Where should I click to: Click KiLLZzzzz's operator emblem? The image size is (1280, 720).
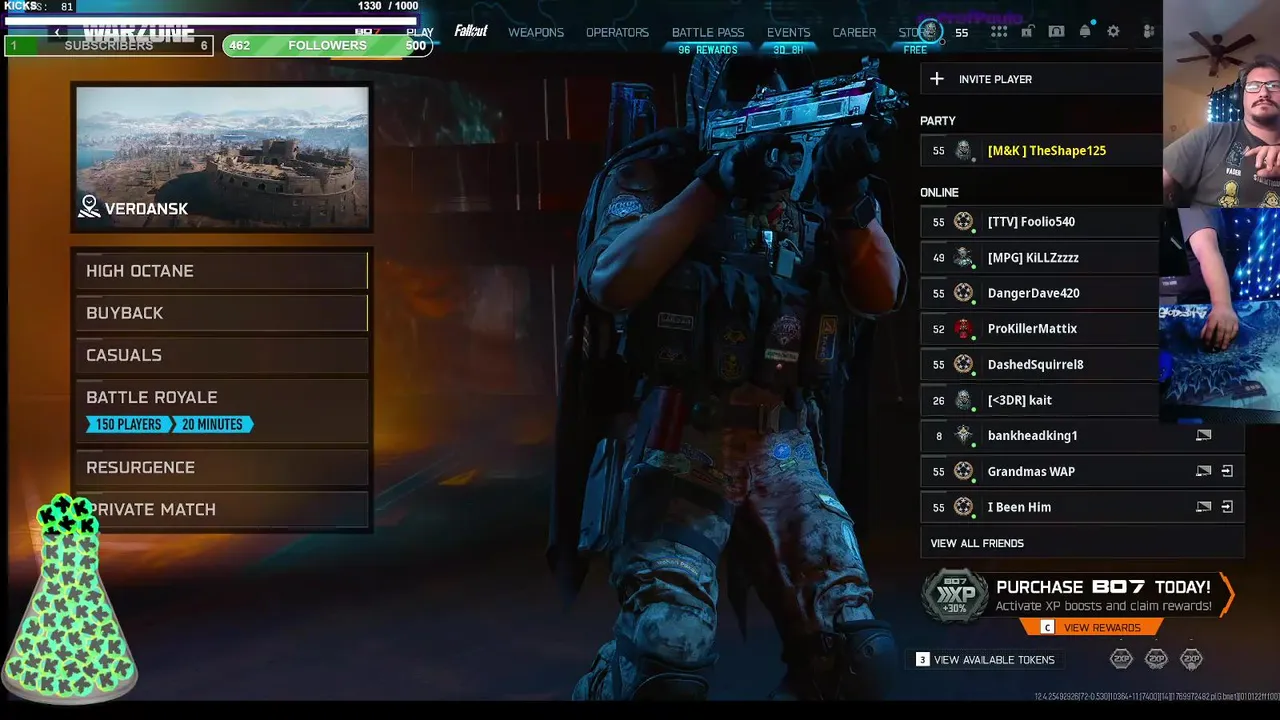[x=963, y=258]
